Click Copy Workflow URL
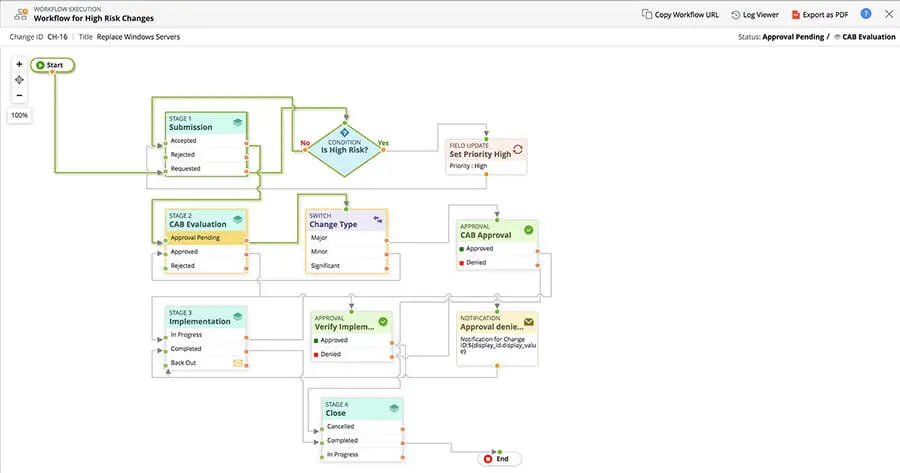900x473 pixels. (x=680, y=14)
